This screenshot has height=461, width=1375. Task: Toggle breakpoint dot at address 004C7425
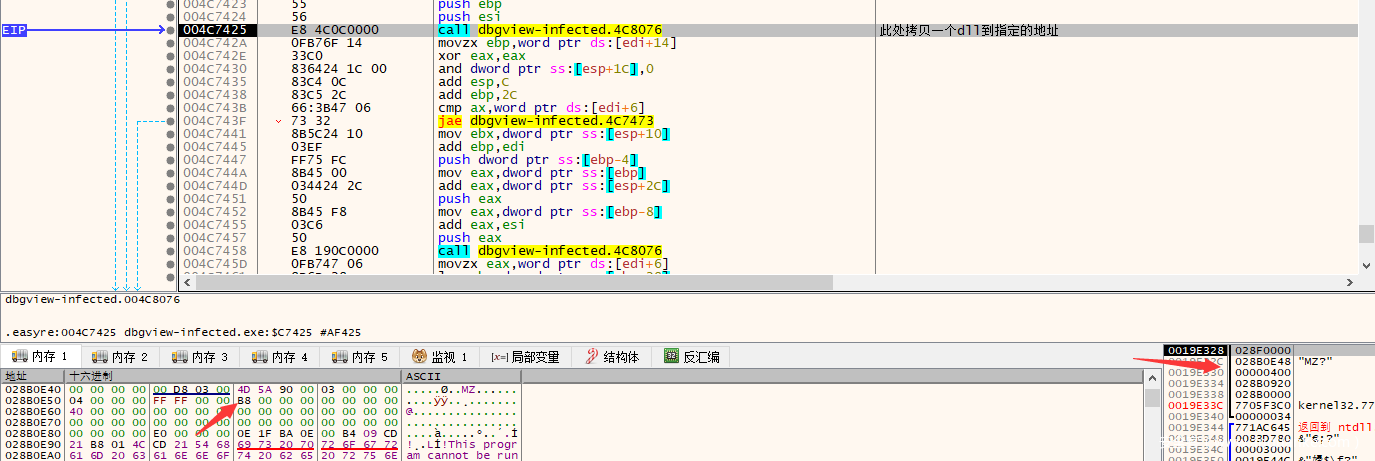coord(170,31)
